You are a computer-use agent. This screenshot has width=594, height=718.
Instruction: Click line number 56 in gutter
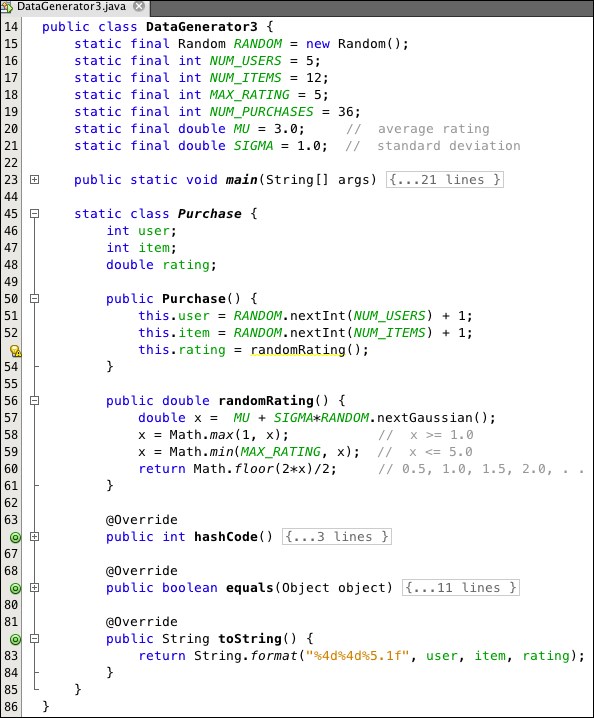(11, 401)
